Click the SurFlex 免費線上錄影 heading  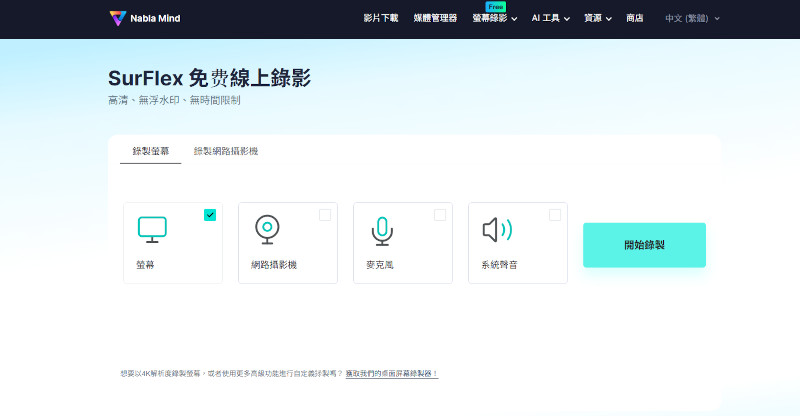tap(209, 78)
